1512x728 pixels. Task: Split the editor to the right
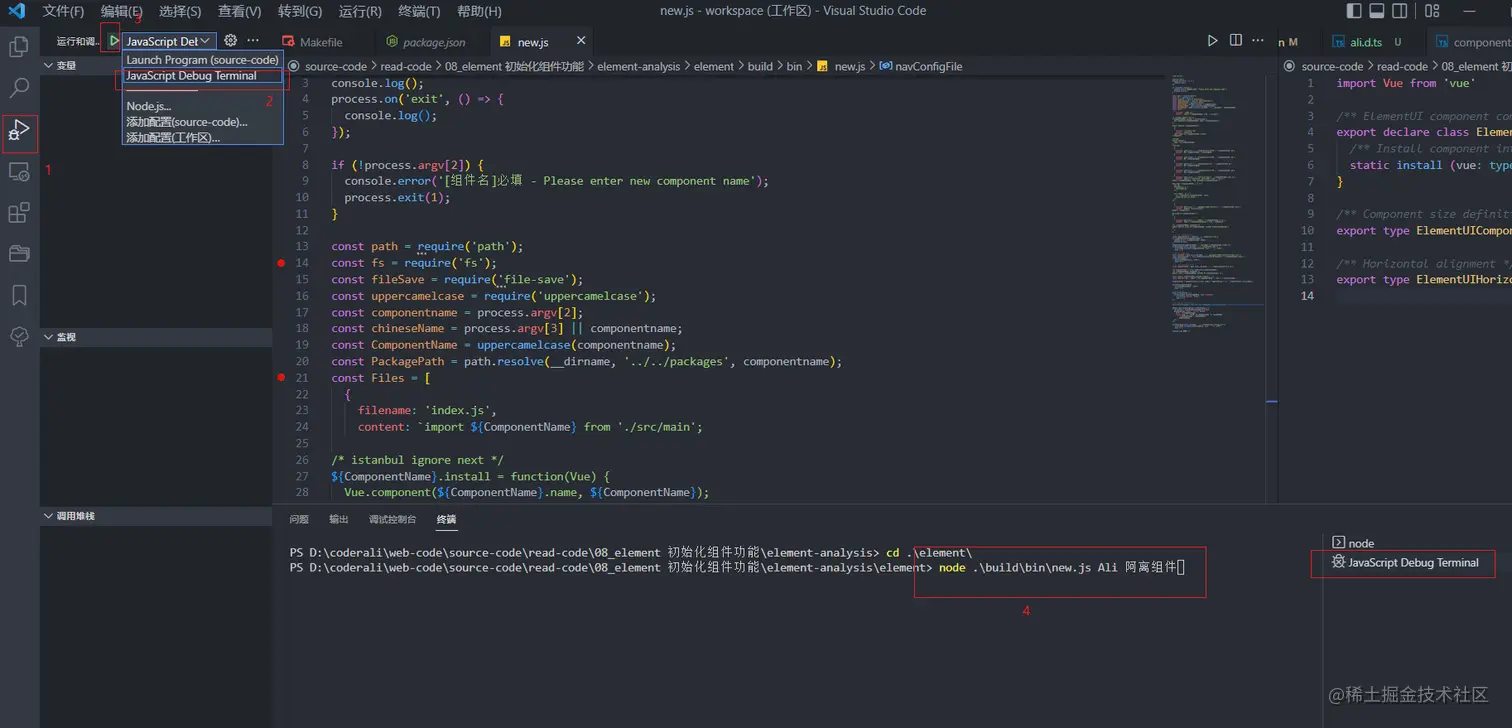[x=1236, y=41]
